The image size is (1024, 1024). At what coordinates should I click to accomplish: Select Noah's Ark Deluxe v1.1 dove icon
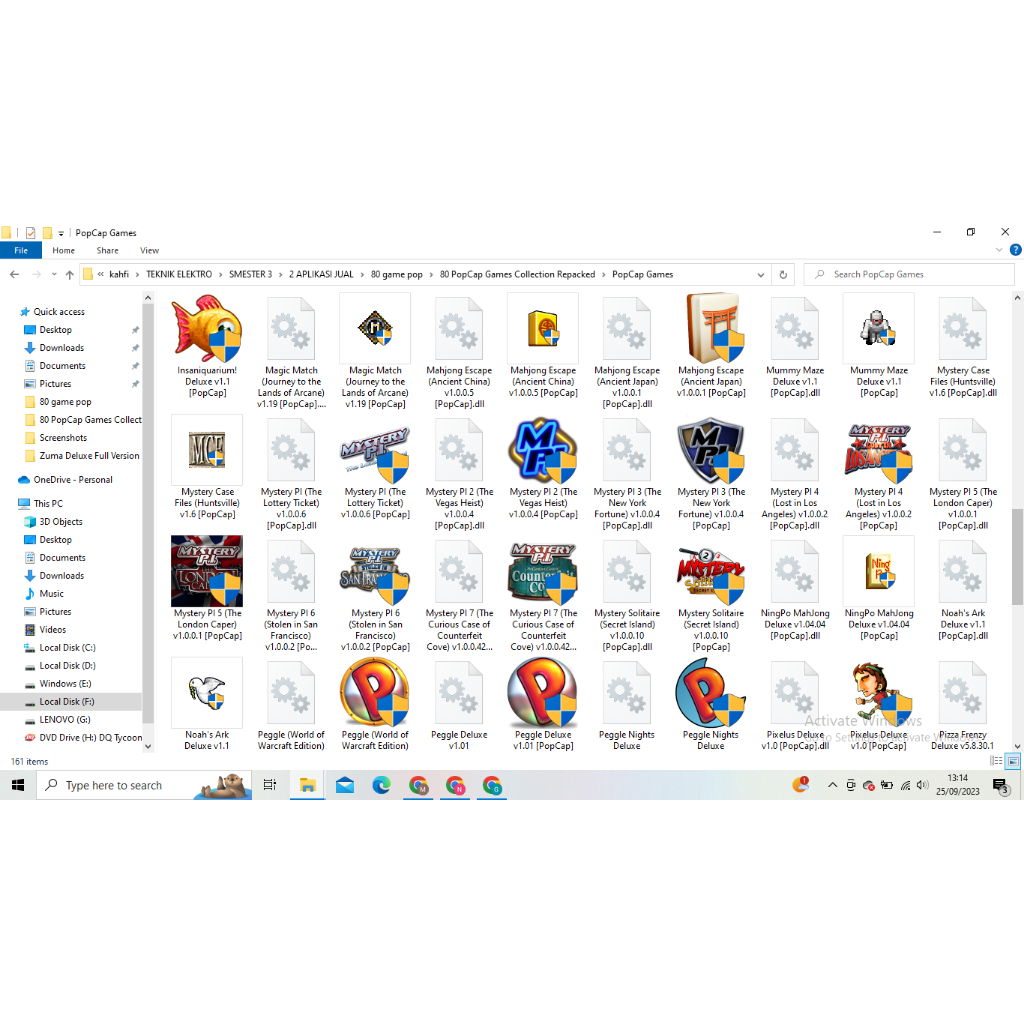pos(207,692)
